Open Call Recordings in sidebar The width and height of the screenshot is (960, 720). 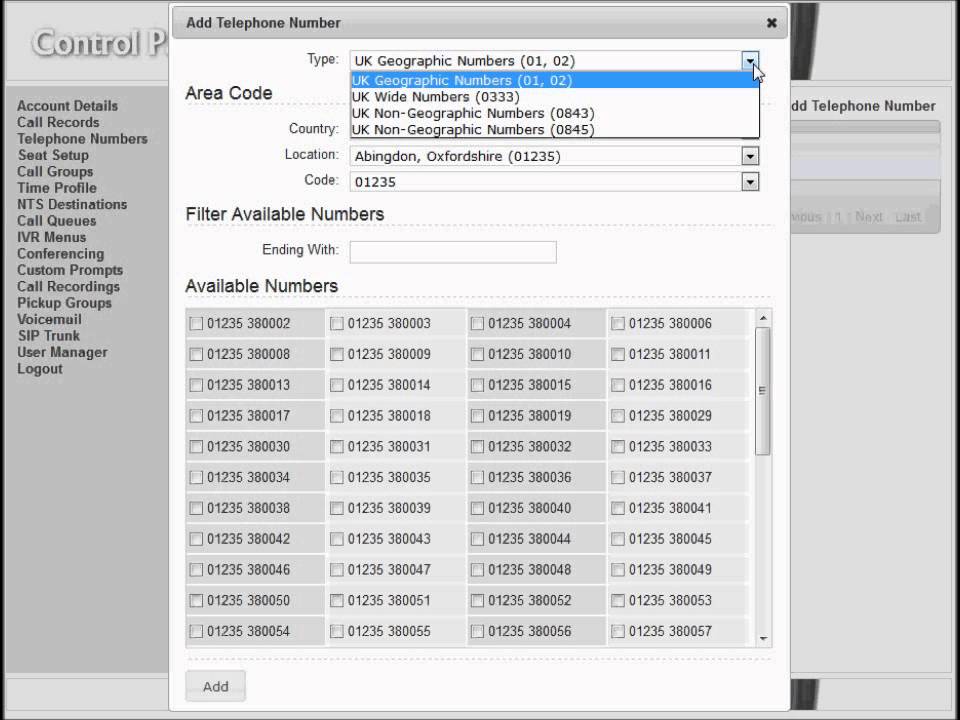point(69,287)
